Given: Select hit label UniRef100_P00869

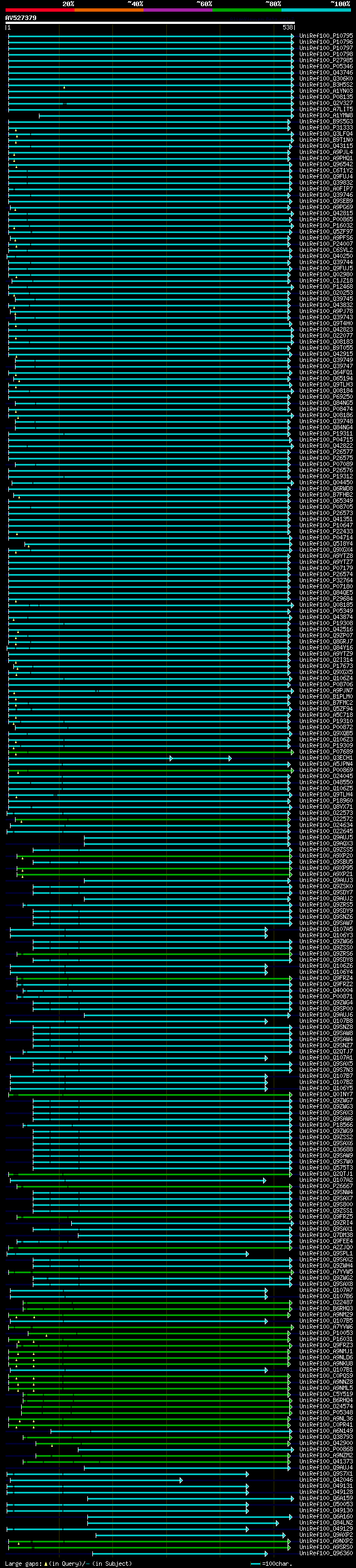Looking at the screenshot, I should 326,770.
